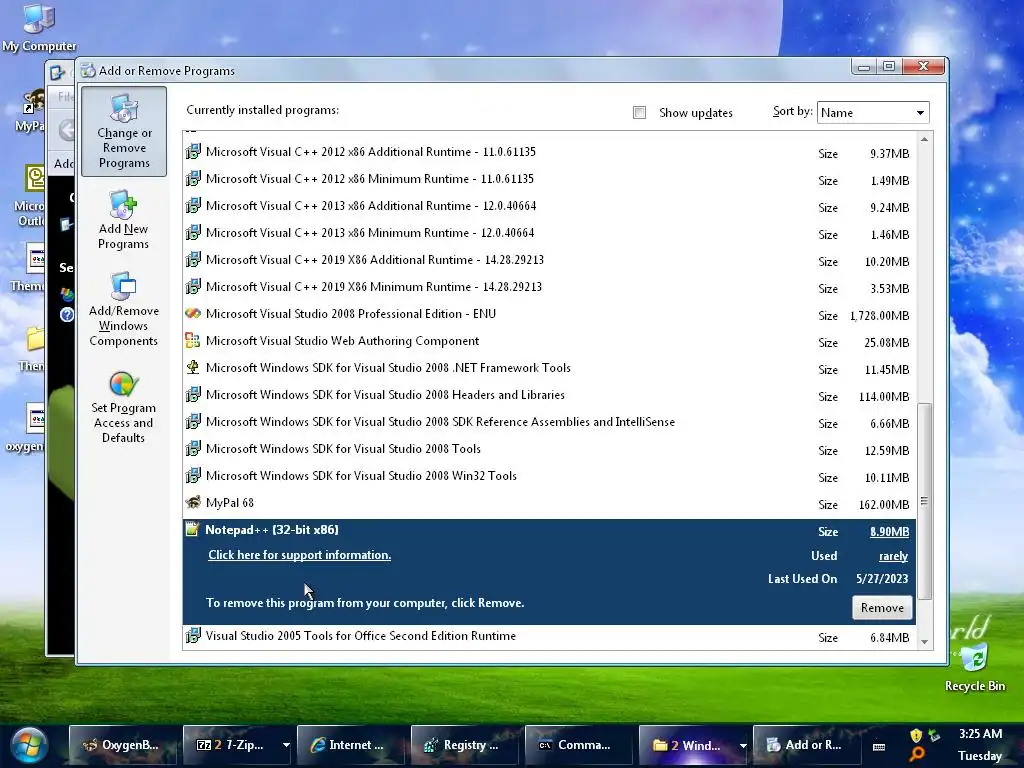Switch to 7-Zip taskbar button
This screenshot has height=768, width=1024.
point(231,745)
